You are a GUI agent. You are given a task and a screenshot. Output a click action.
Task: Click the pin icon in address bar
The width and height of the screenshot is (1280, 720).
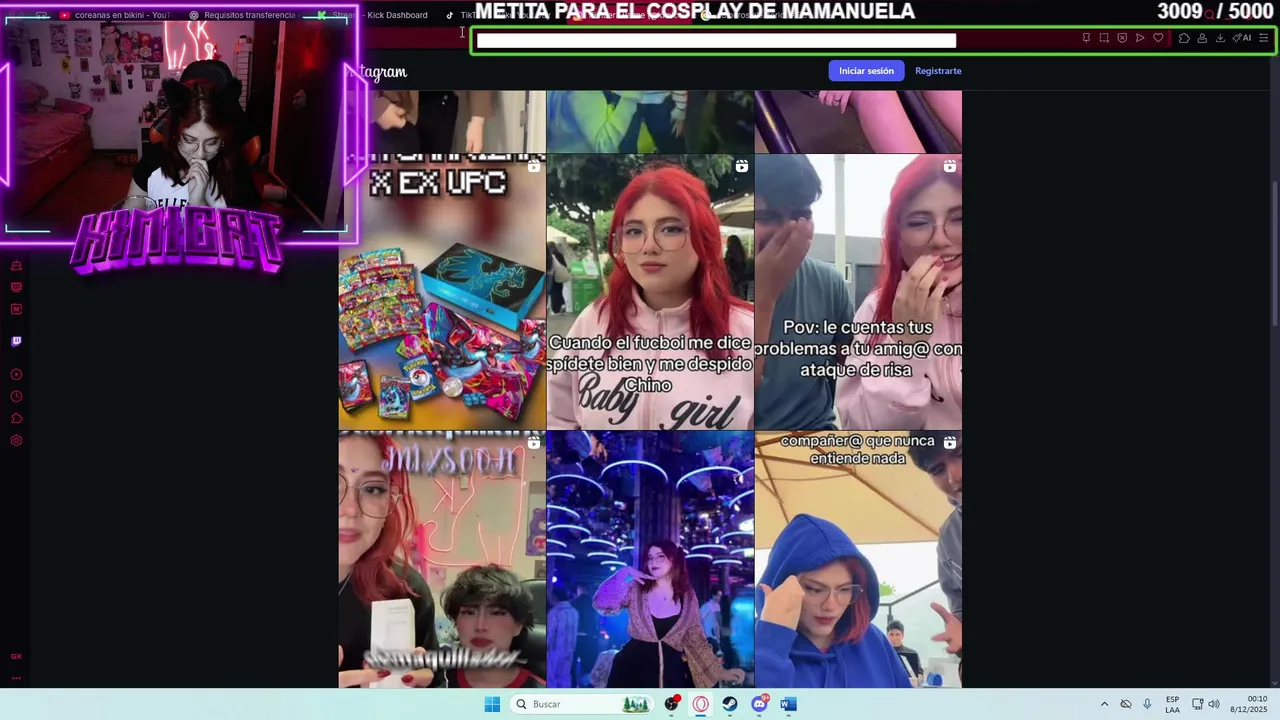point(1086,38)
